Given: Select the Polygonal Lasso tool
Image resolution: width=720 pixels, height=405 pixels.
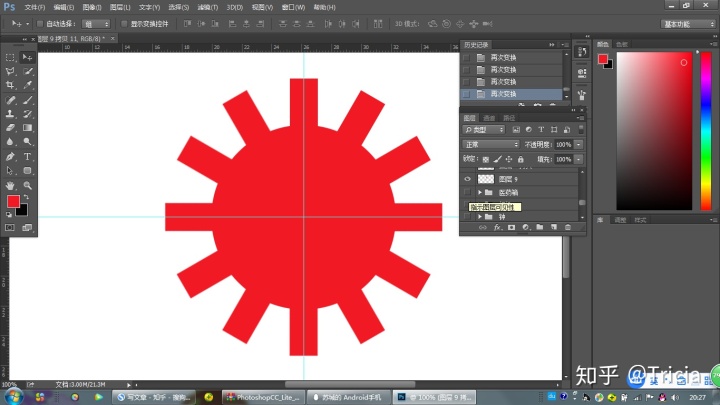Looking at the screenshot, I should pos(10,71).
